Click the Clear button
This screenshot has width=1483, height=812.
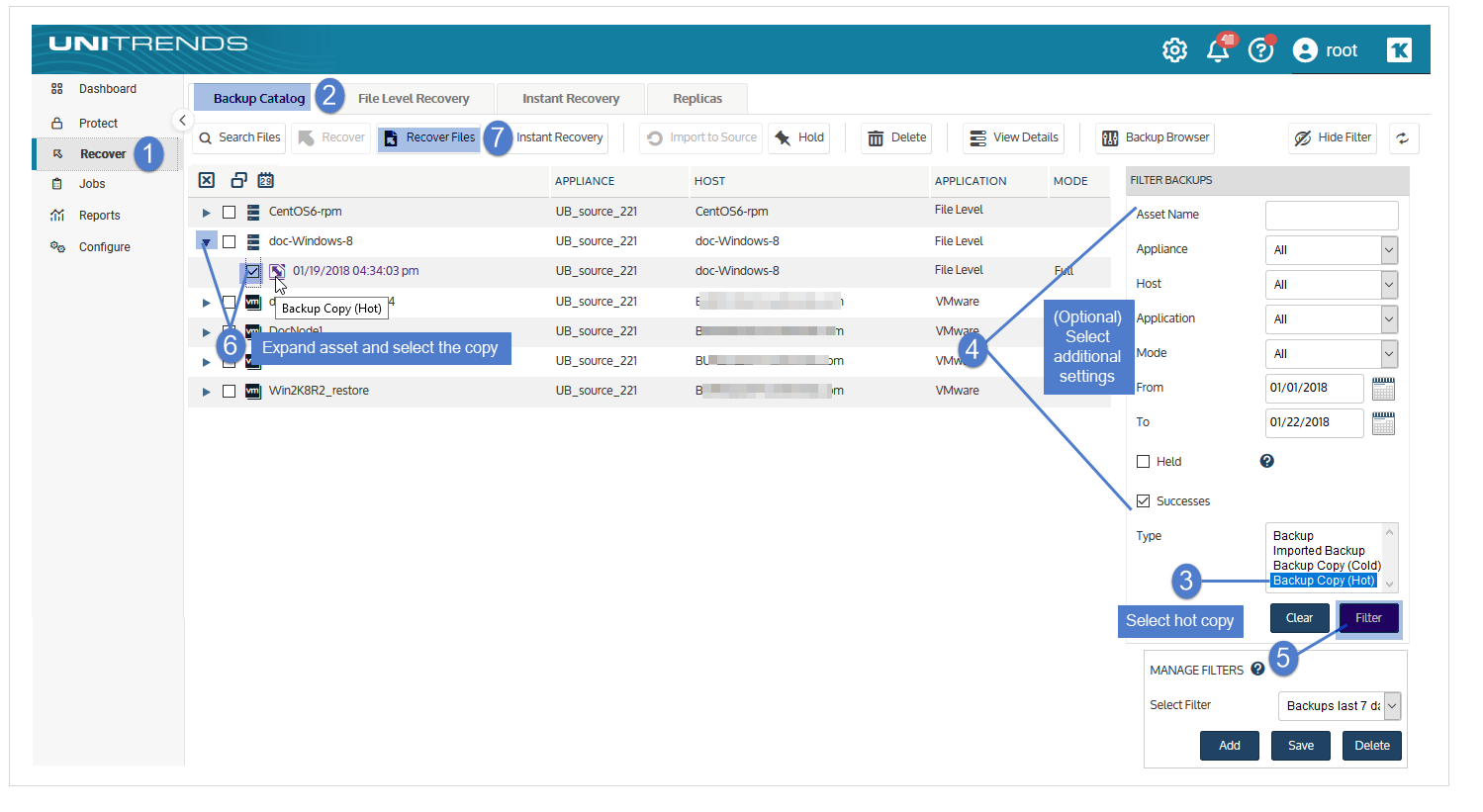[1299, 618]
